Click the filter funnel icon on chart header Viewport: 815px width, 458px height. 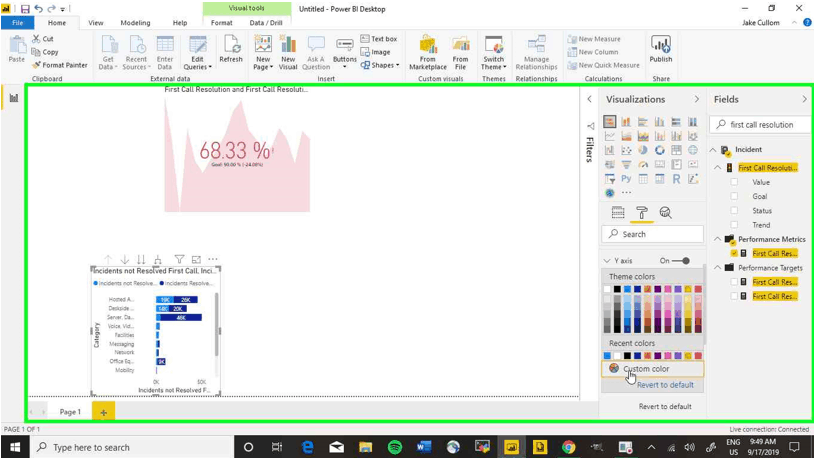(179, 259)
